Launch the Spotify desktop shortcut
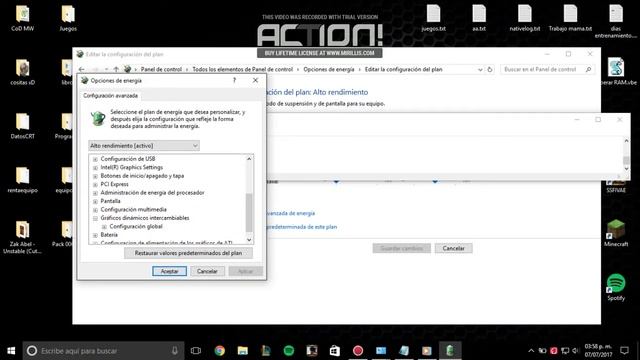The height and width of the screenshot is (360, 640). [x=616, y=287]
